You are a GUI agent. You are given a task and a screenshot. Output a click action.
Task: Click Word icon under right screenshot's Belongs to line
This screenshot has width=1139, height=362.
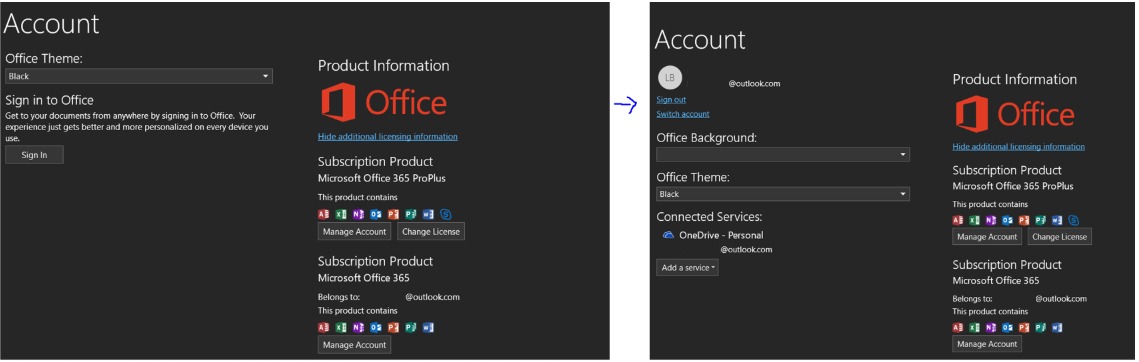[x=1057, y=328]
